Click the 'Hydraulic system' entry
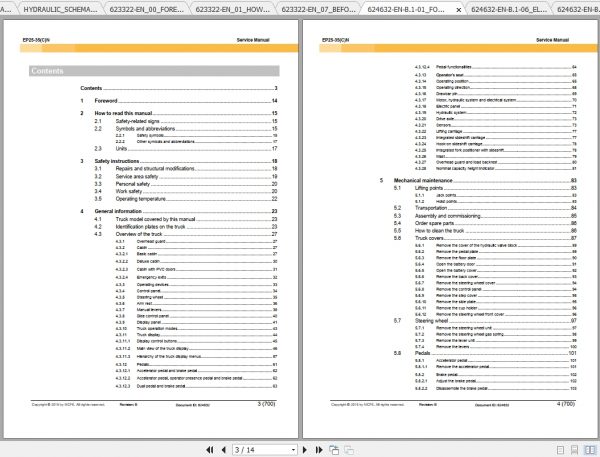Screen dimensions: 600x457 [451, 113]
